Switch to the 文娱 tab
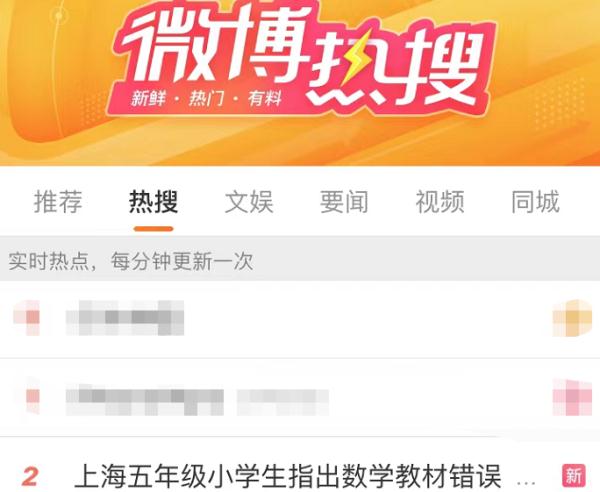The image size is (600, 492). [x=249, y=202]
